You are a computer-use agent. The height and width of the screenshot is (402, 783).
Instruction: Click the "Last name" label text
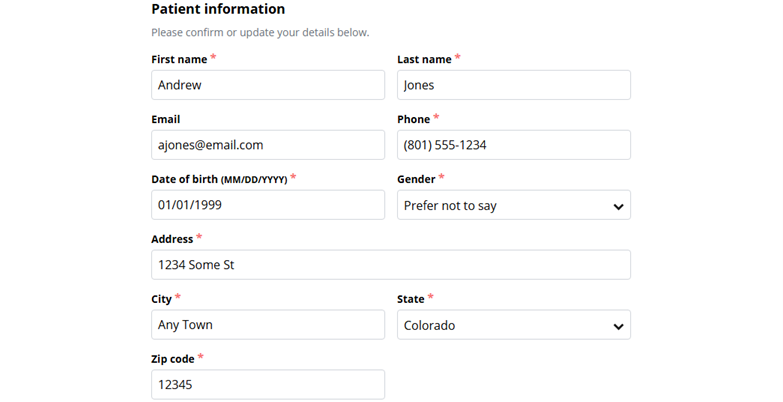pos(424,59)
